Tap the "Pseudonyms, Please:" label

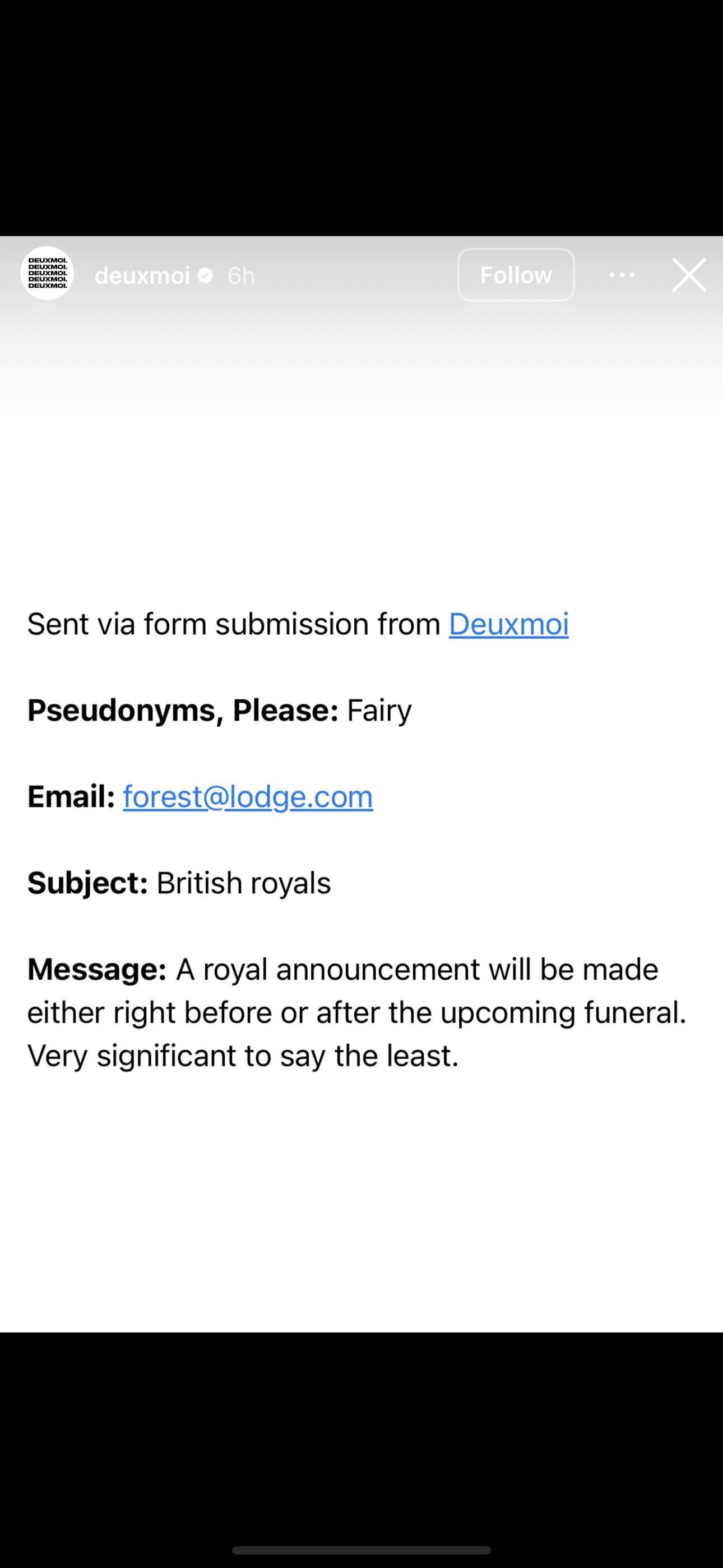coord(183,711)
